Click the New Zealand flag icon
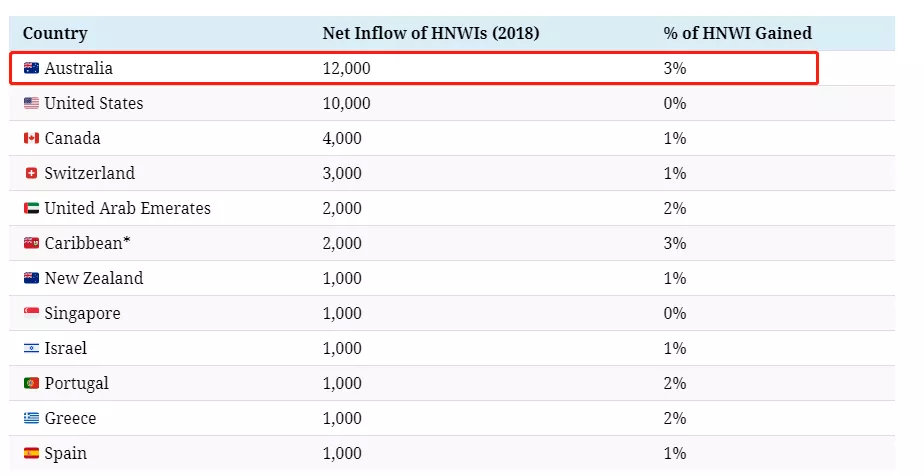924x476 pixels. [31, 278]
